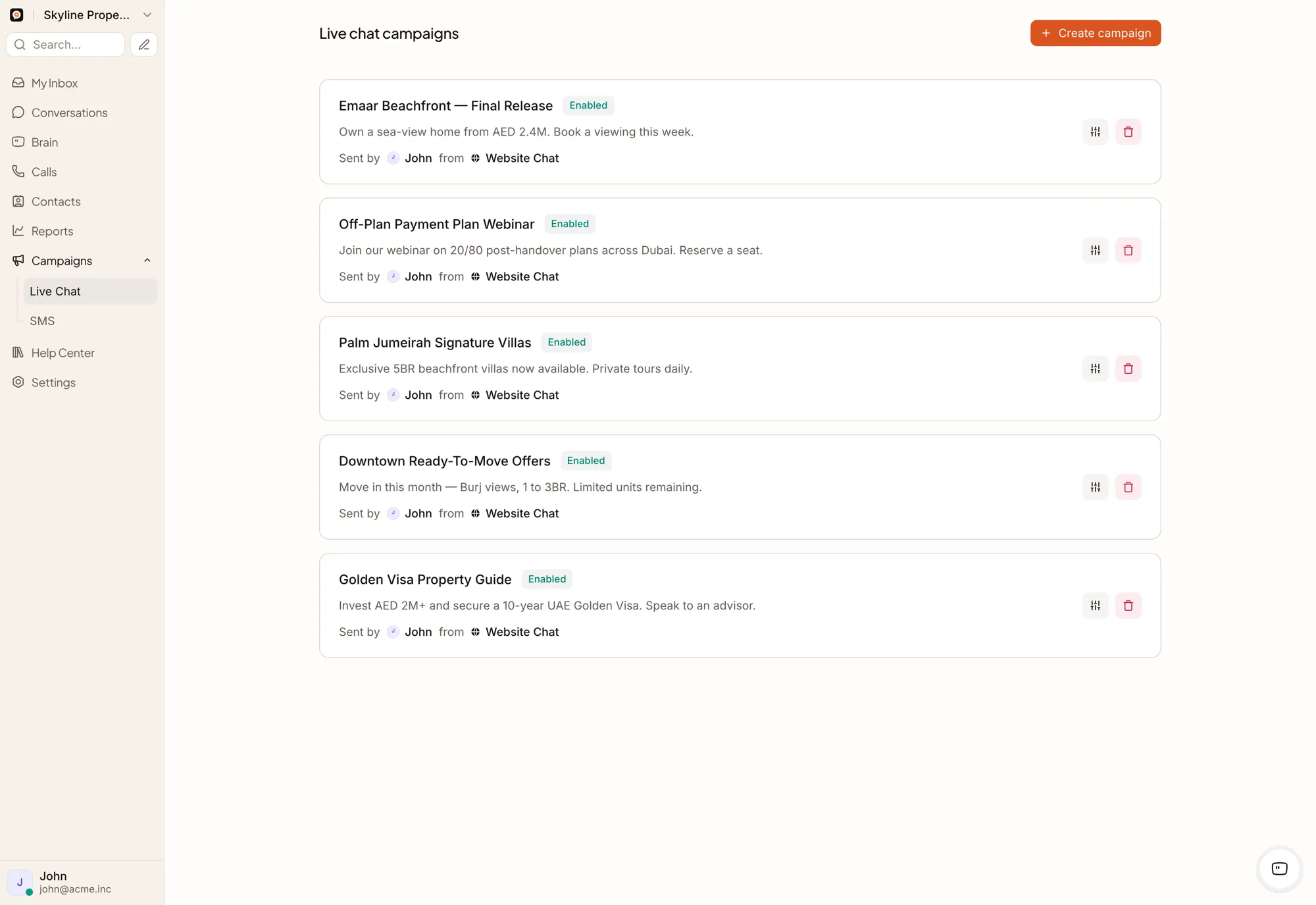1316x905 pixels.
Task: Open the Off-Plan Payment Plan Webinar title
Action: pyautogui.click(x=436, y=224)
